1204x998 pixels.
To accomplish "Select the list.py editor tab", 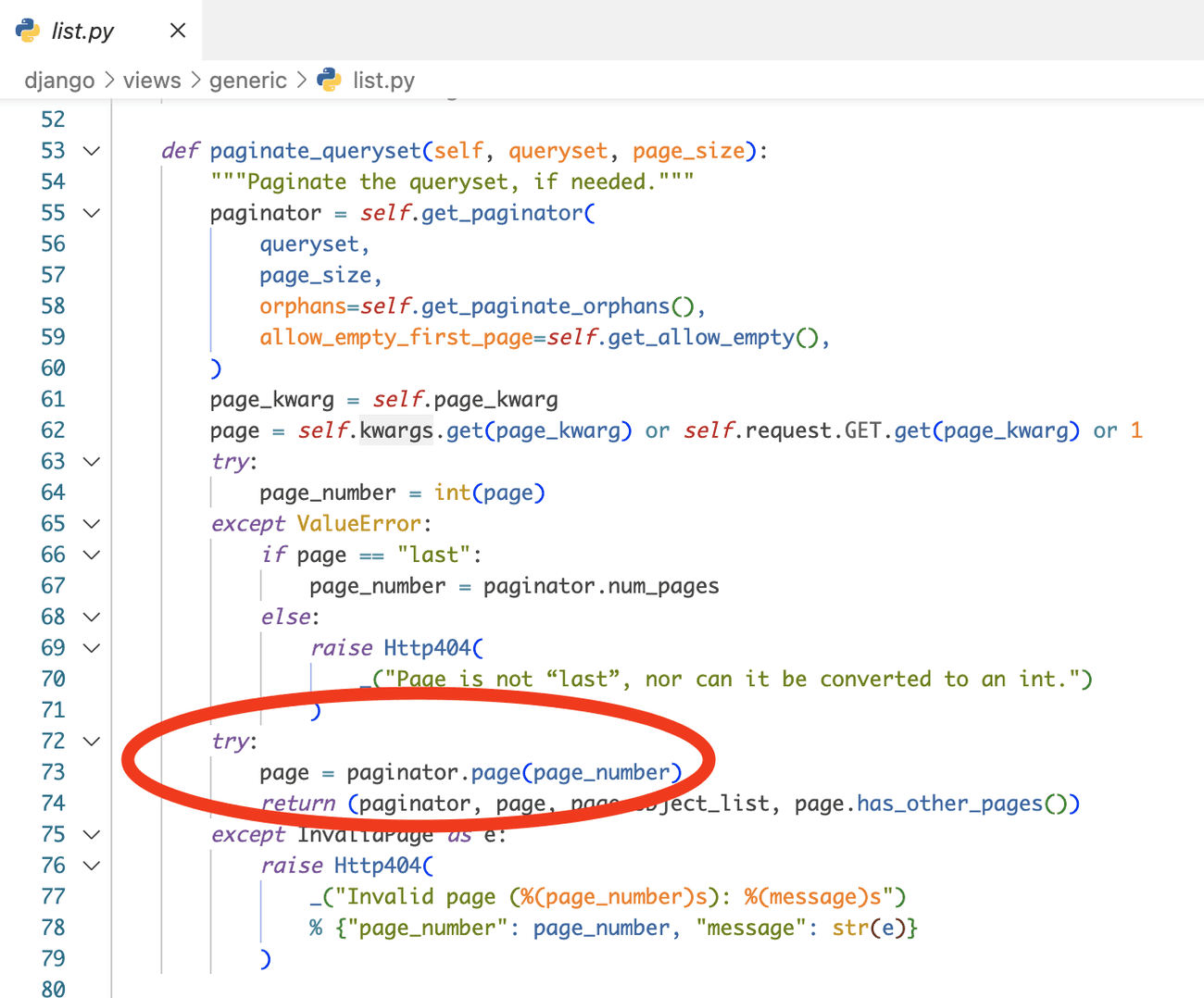I will click(100, 31).
